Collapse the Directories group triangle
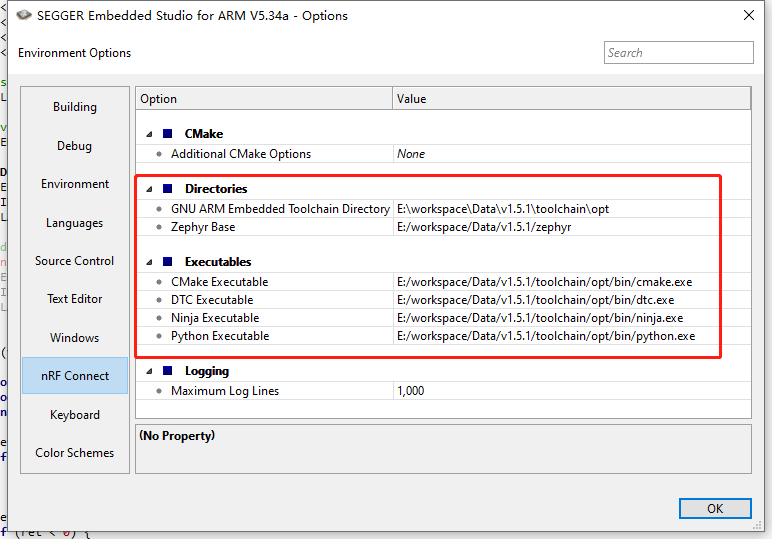Screen dimensions: 772x539 (x=149, y=189)
